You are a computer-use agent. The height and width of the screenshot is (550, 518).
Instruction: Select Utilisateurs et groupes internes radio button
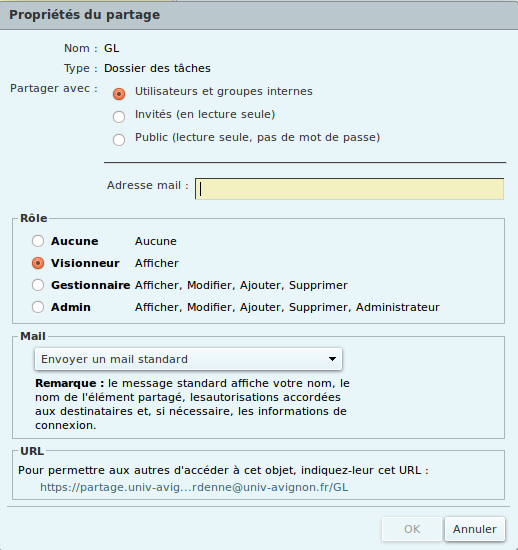(x=119, y=94)
